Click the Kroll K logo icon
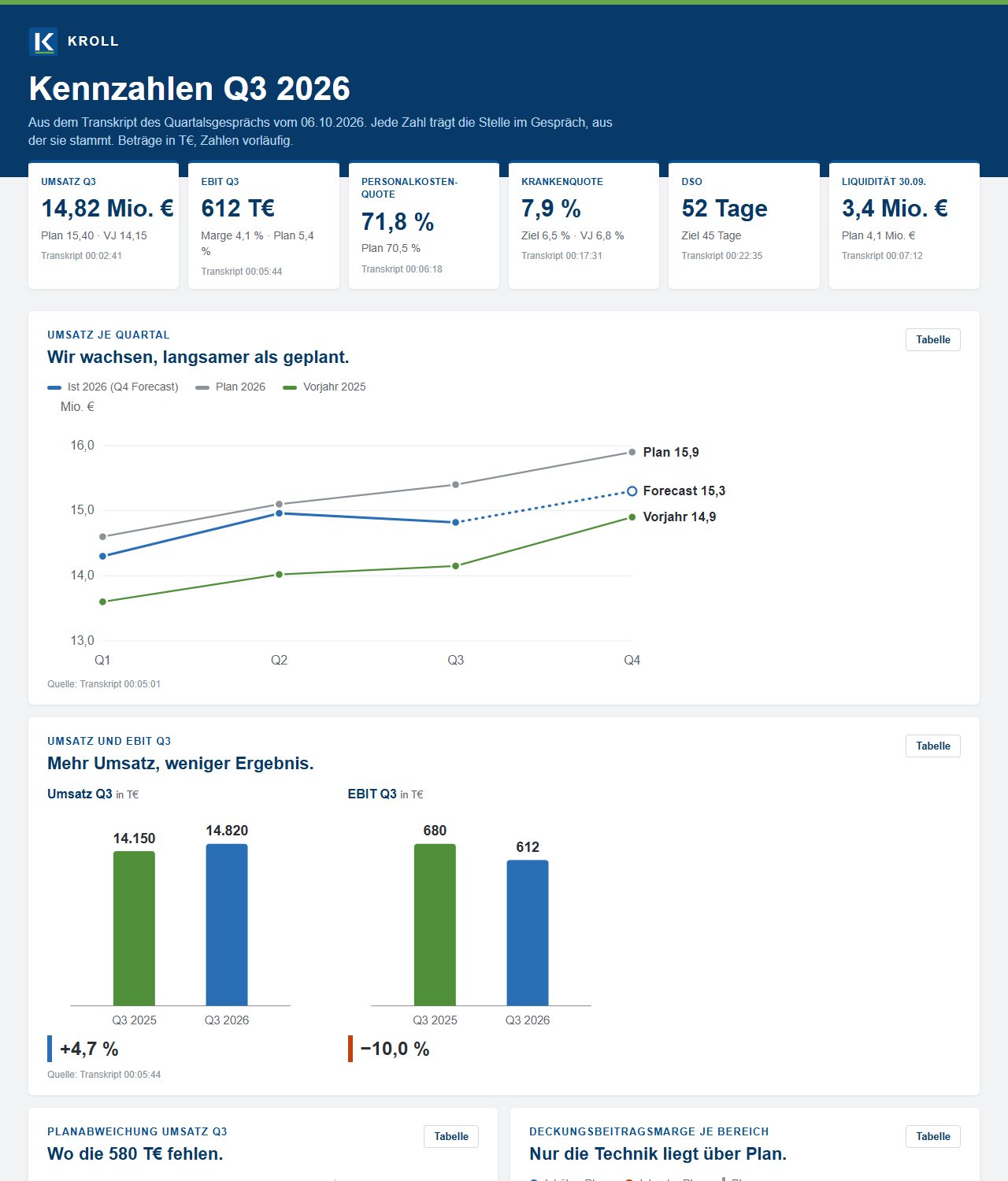Viewport: 1008px width, 1181px height. click(x=43, y=42)
